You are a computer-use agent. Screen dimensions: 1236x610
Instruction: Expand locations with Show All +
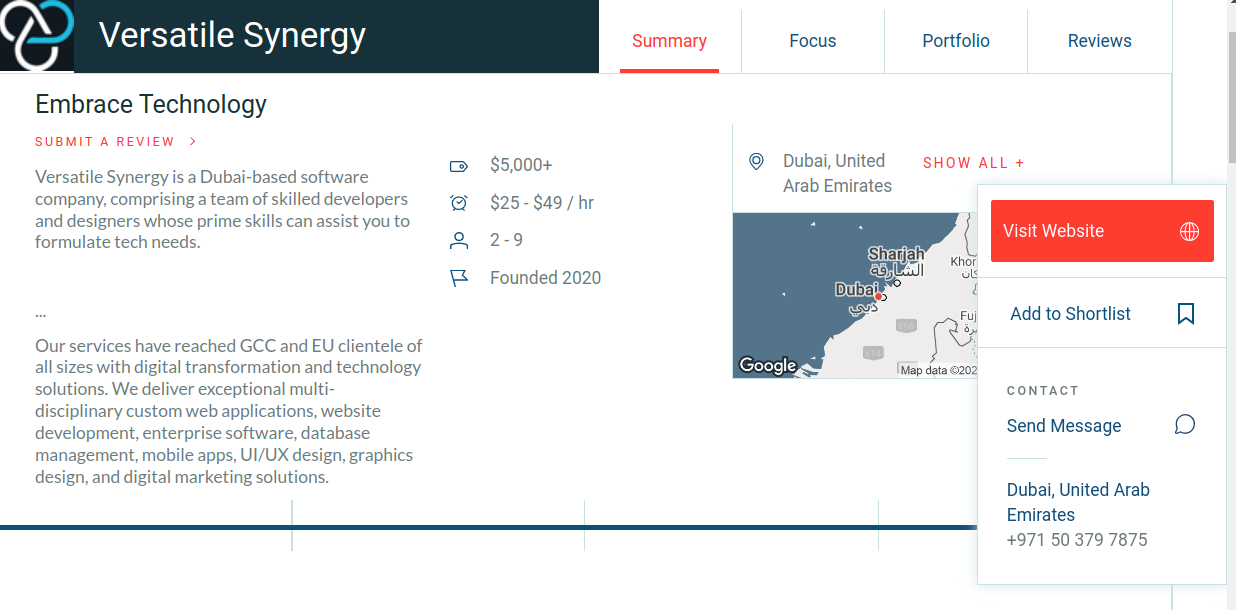click(x=974, y=163)
